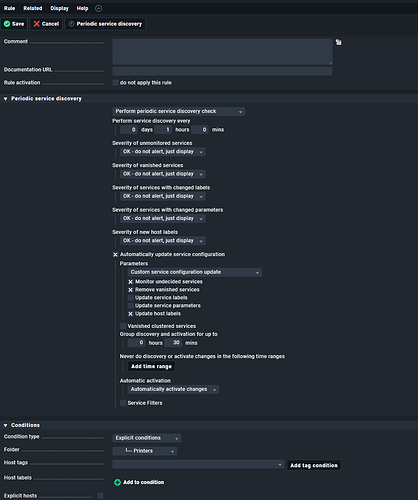Click Add tag condition button

pos(314,465)
